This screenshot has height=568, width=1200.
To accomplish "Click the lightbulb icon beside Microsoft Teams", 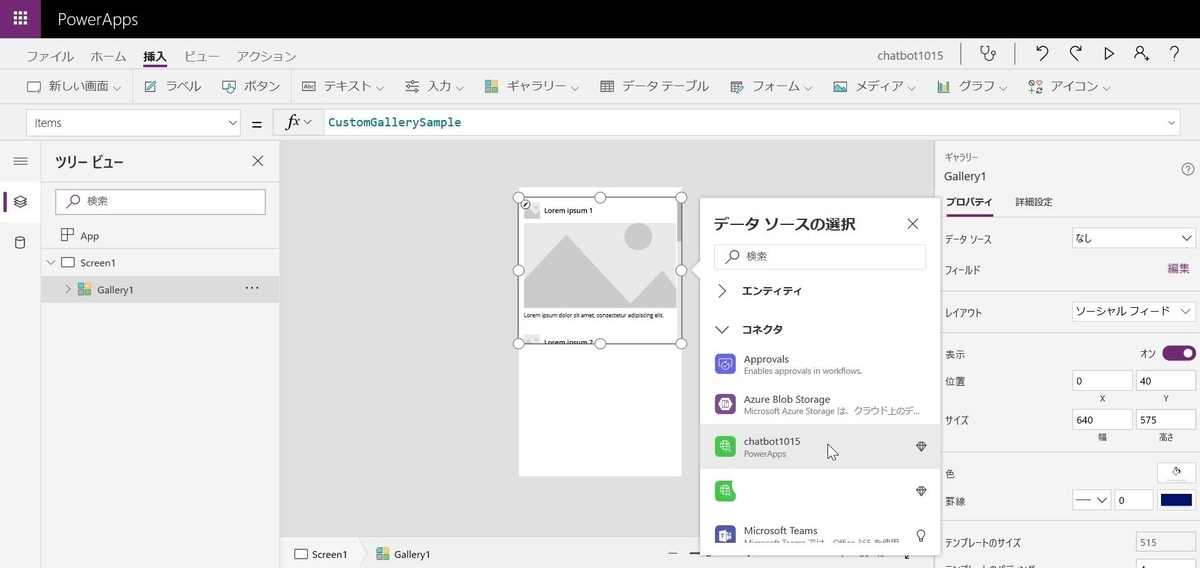I will [x=921, y=536].
